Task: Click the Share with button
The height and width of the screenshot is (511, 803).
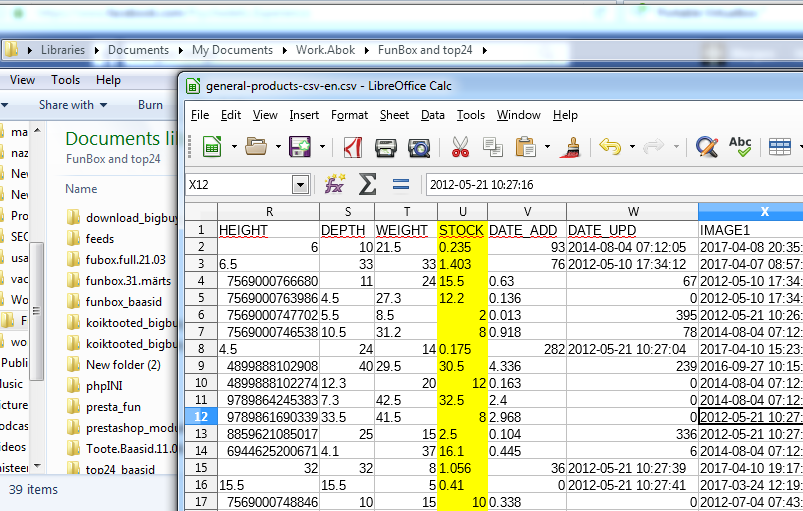Action: click(66, 105)
